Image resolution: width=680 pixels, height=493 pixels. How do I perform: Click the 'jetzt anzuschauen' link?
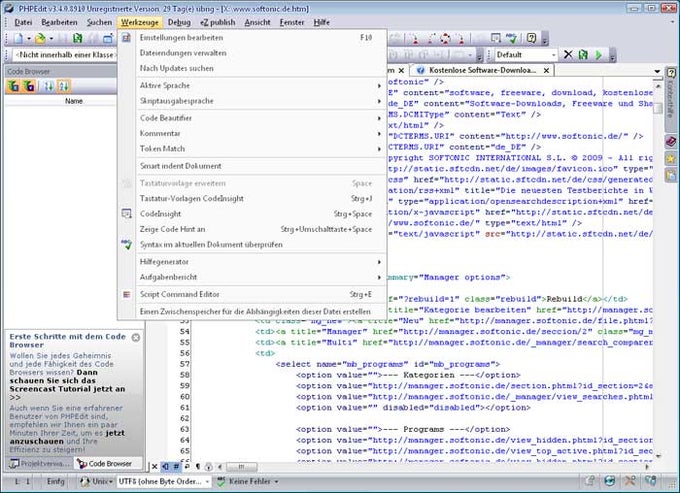click(65, 437)
